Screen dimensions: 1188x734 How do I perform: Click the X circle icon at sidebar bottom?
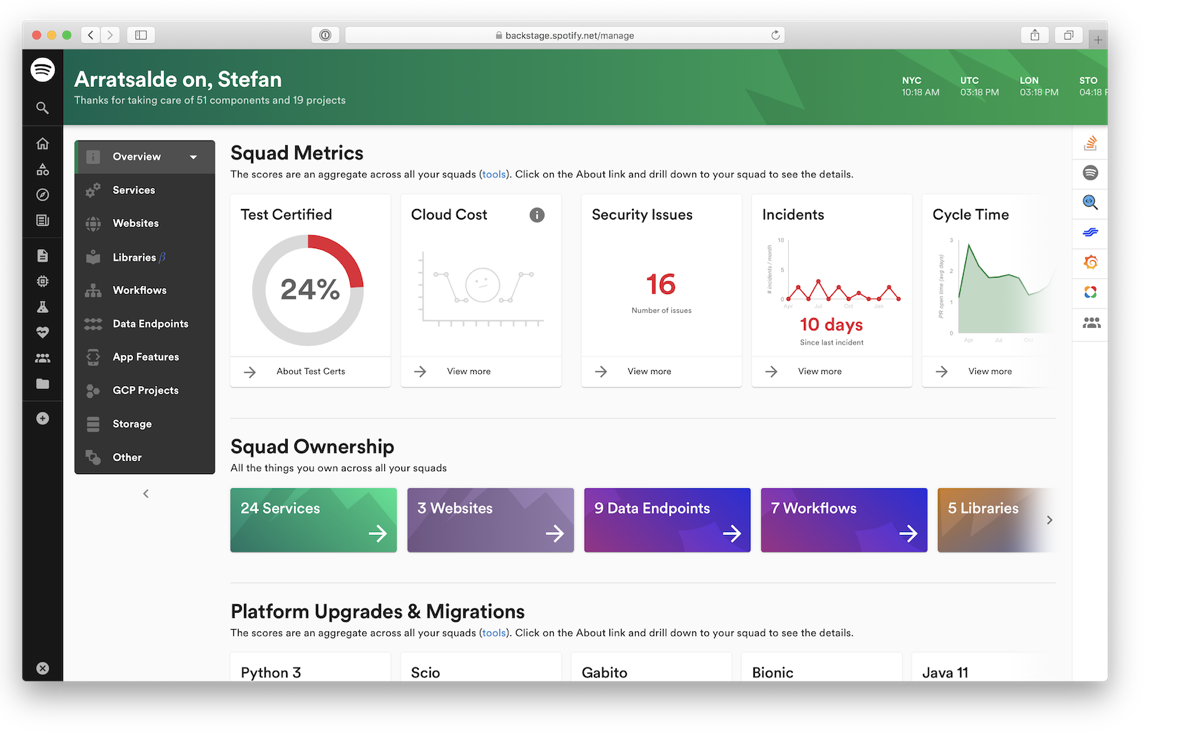(x=42, y=668)
